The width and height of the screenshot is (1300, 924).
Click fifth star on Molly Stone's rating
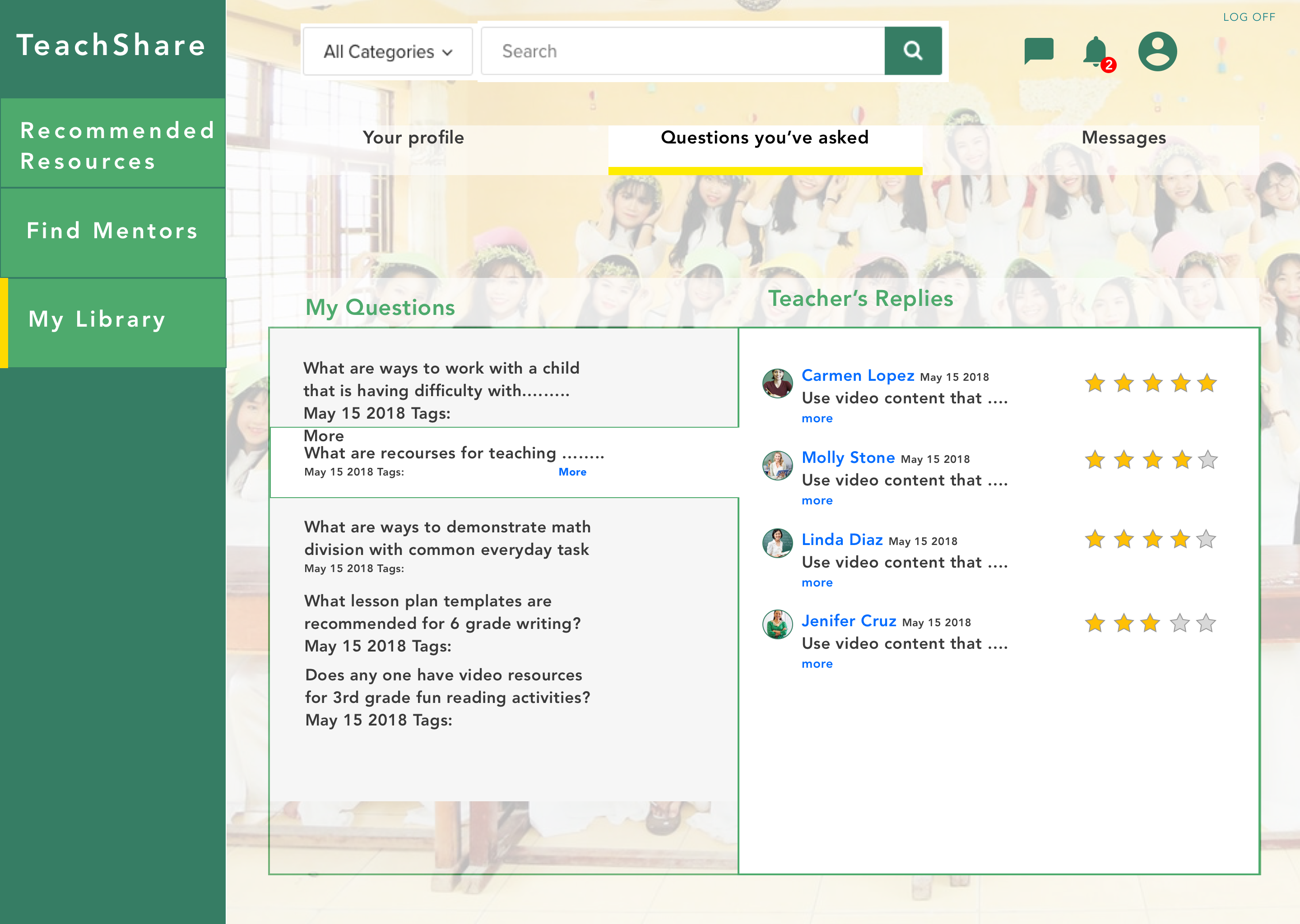(1207, 460)
